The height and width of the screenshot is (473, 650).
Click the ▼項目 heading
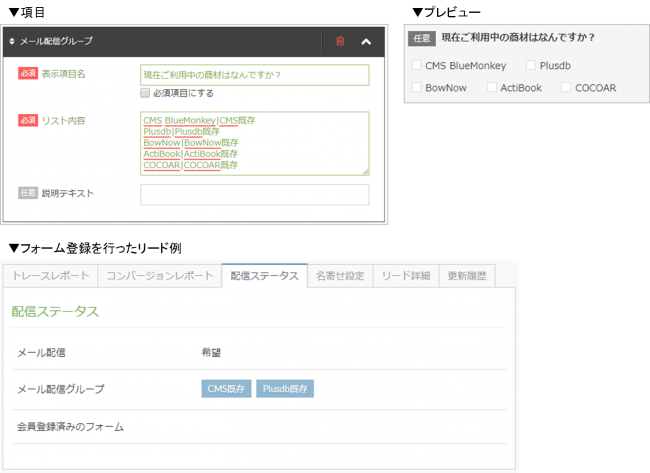point(27,12)
